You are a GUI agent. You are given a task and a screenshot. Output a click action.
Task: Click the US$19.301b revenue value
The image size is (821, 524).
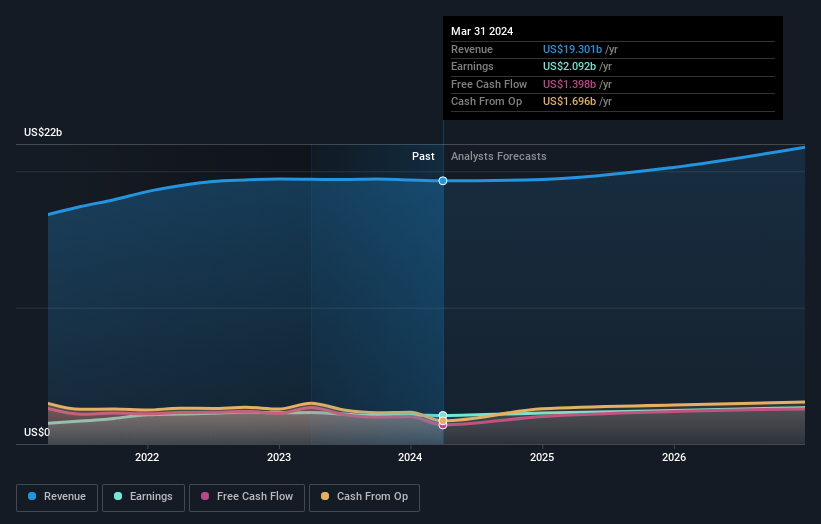572,49
